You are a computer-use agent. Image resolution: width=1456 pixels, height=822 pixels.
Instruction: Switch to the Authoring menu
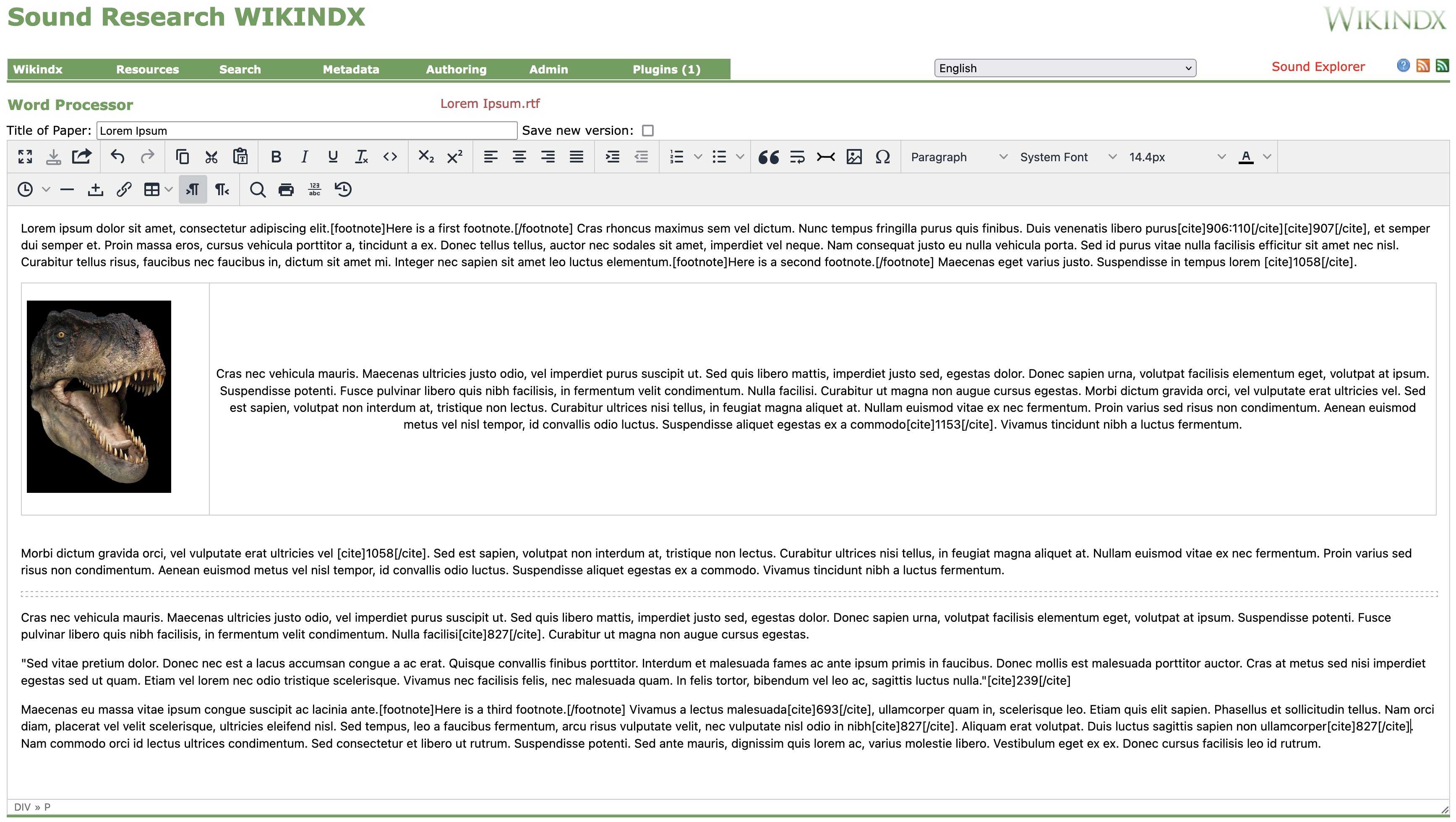pyautogui.click(x=456, y=69)
